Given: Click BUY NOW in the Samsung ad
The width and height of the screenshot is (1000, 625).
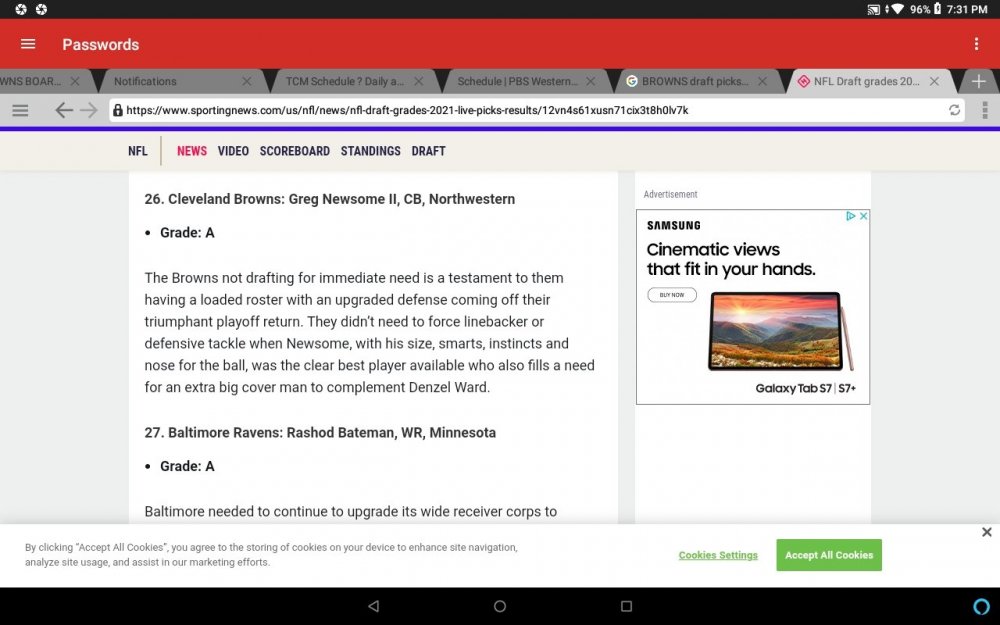Looking at the screenshot, I should tap(672, 295).
